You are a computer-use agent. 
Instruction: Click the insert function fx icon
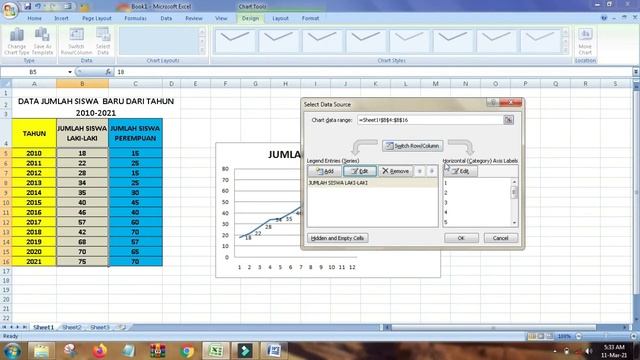click(x=108, y=72)
